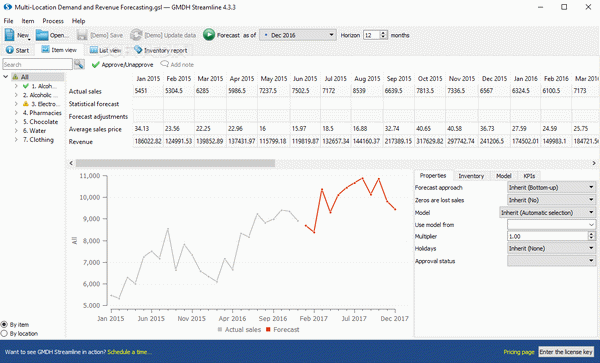Click the Save floppy disk icon
Viewport: 600px width, 363px height.
point(82,35)
